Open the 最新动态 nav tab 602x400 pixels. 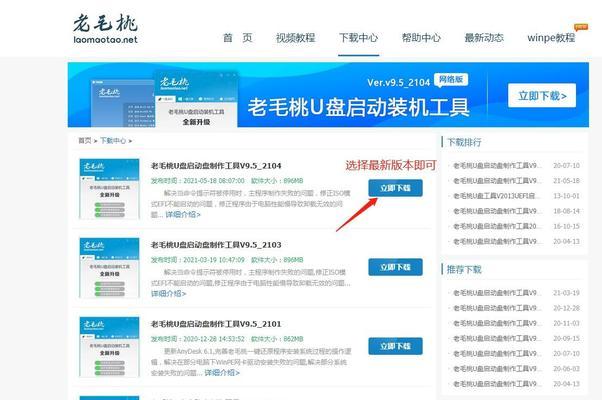(484, 38)
